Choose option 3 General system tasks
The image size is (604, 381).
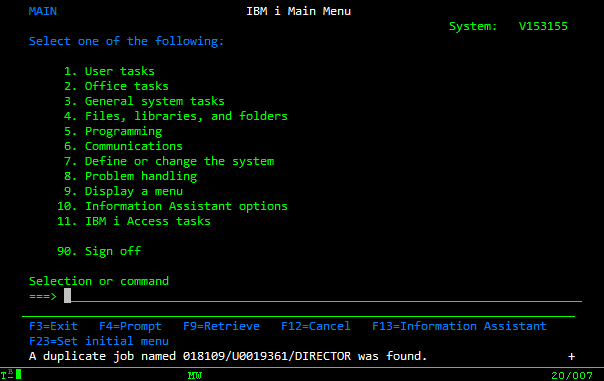point(144,101)
